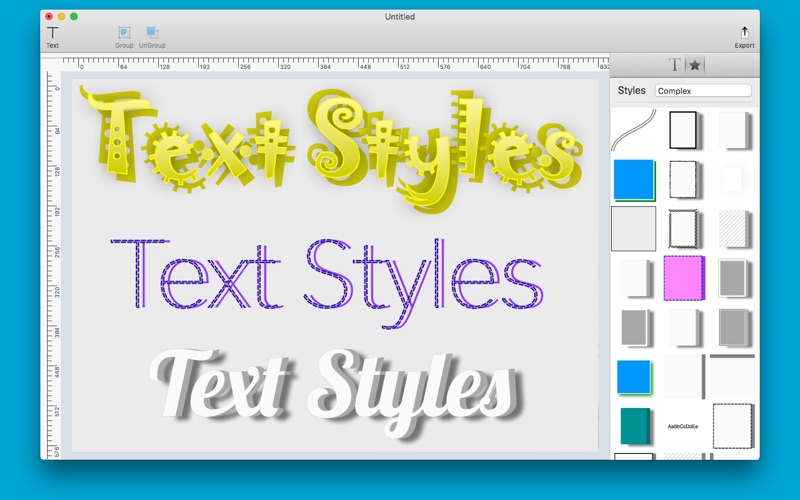
Task: Select the large light grey outlined square style
Action: tap(634, 229)
